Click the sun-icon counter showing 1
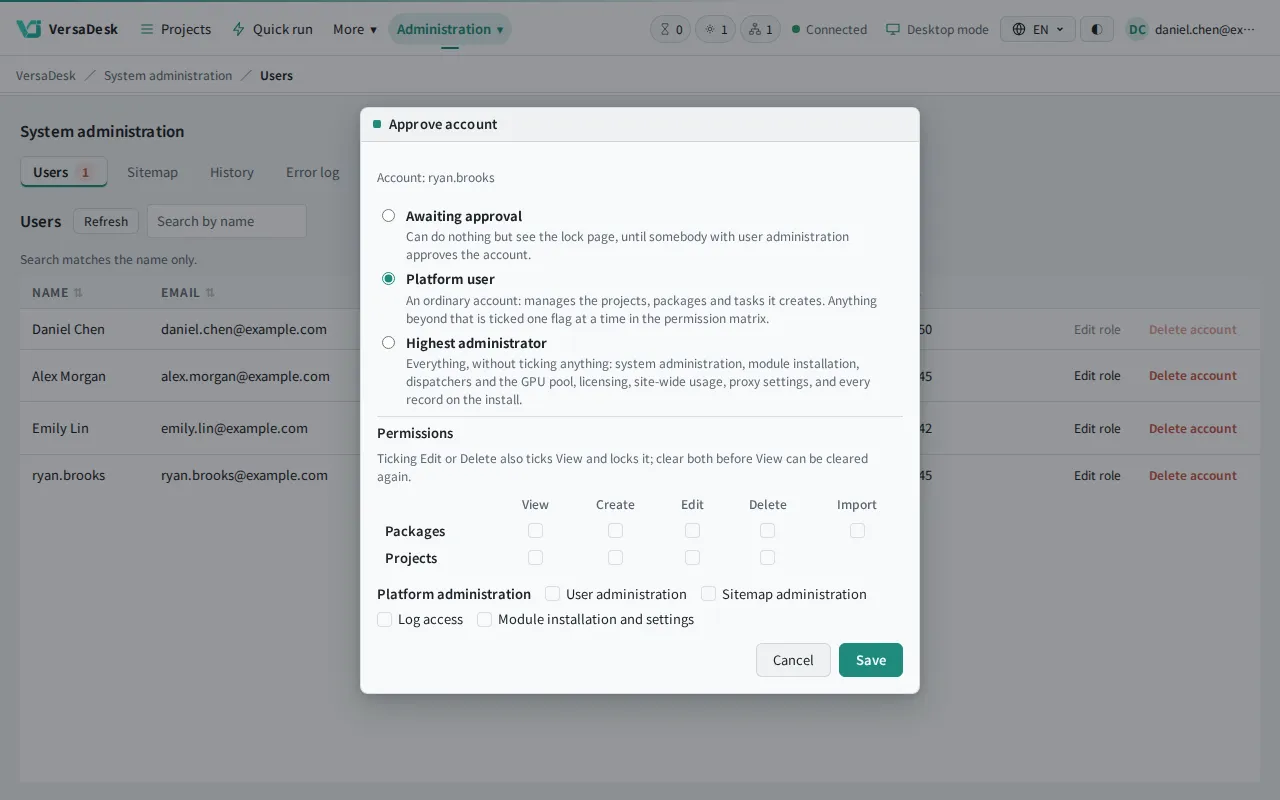This screenshot has height=800, width=1280. click(715, 29)
